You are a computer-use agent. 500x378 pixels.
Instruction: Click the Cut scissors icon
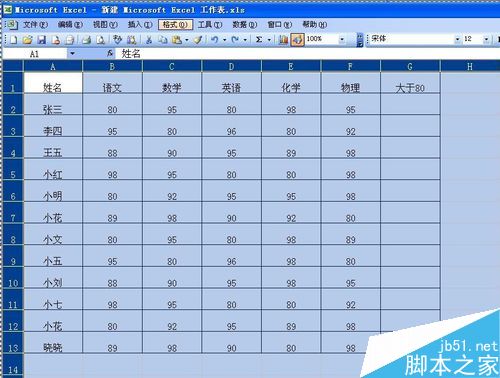click(149, 40)
